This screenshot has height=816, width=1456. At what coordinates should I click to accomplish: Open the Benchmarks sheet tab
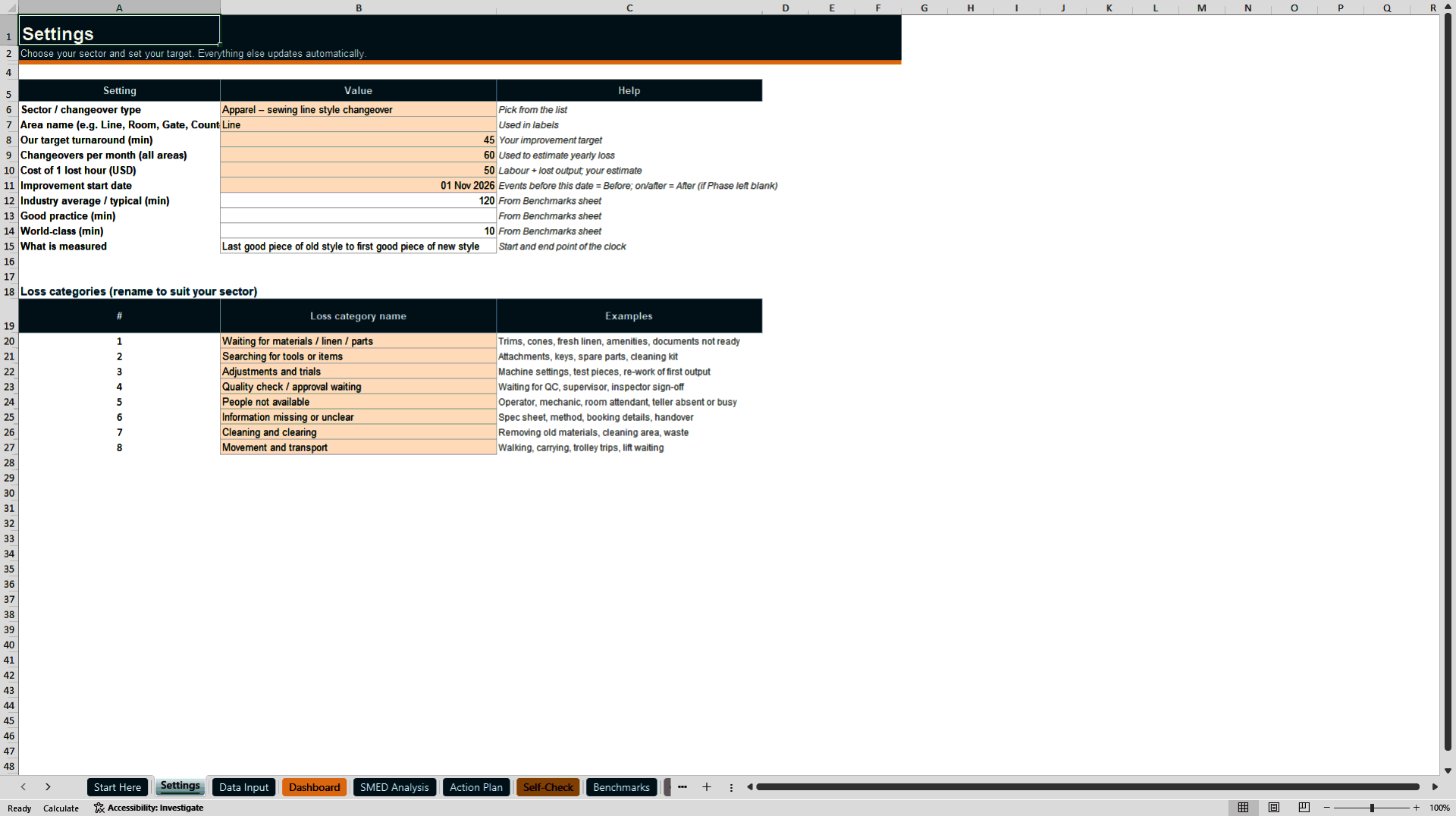point(621,787)
